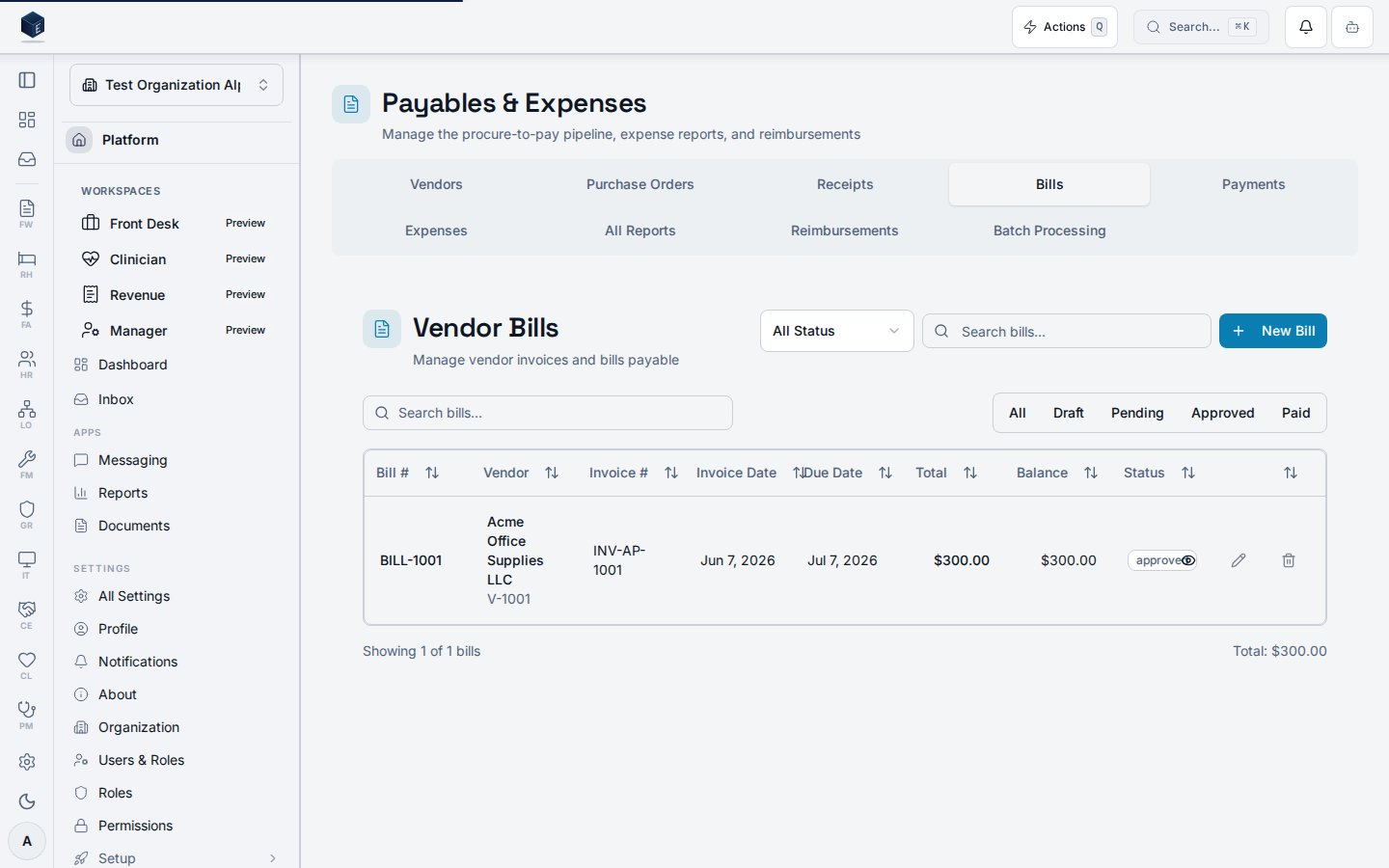This screenshot has height=868, width=1389.
Task: Open Users & Roles settings
Action: (176, 760)
